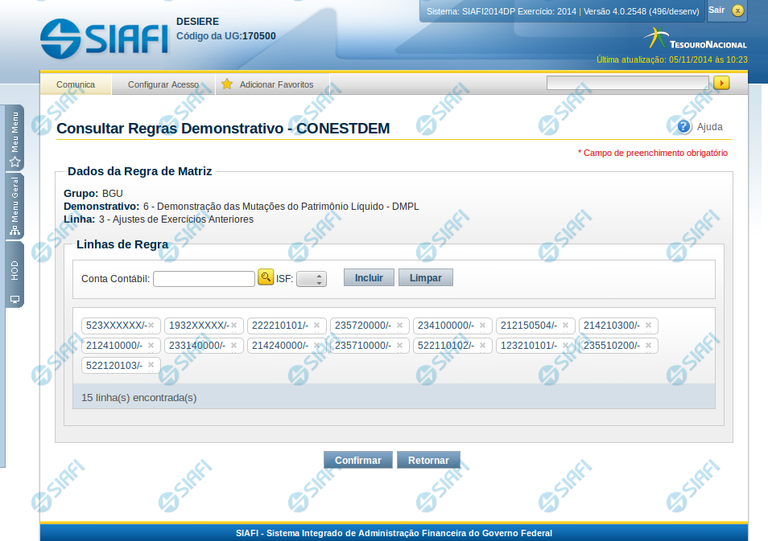Click the yellow go arrow beside the search box

coord(721,83)
